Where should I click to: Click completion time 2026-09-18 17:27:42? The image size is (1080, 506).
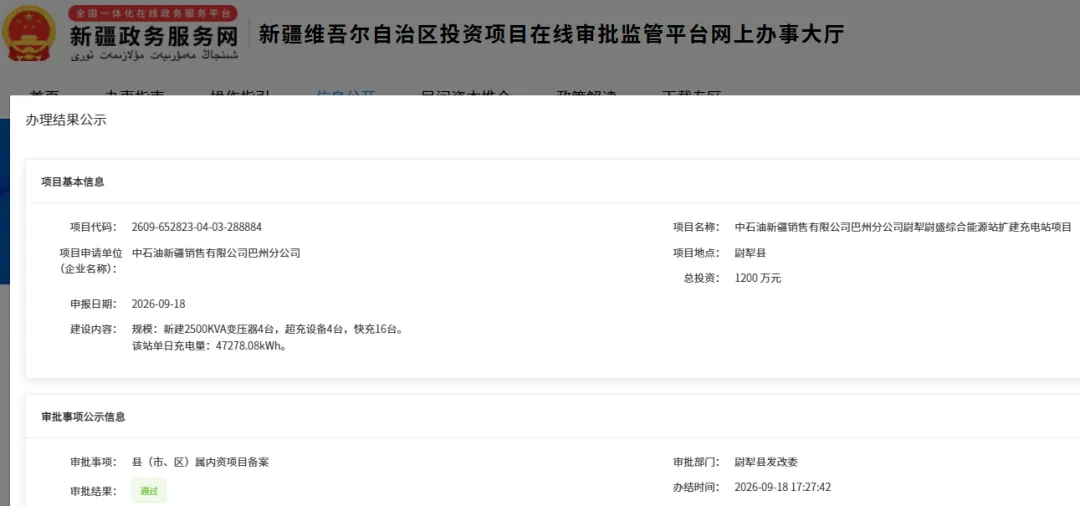[x=783, y=487]
